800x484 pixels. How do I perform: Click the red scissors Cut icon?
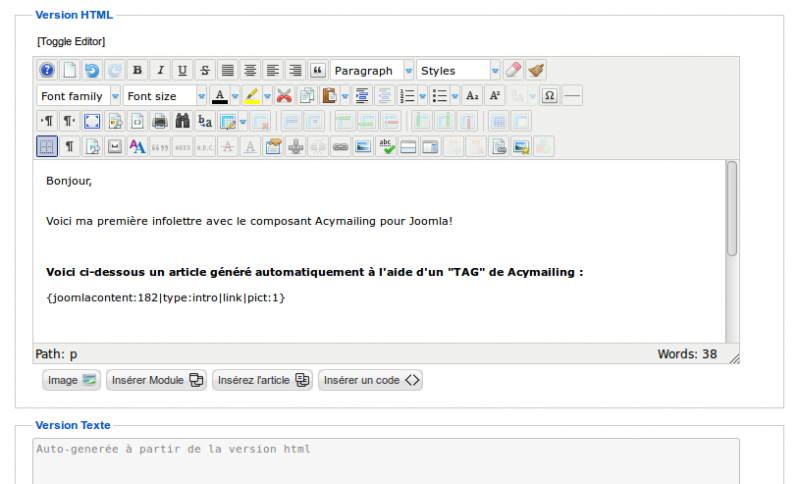click(x=284, y=95)
